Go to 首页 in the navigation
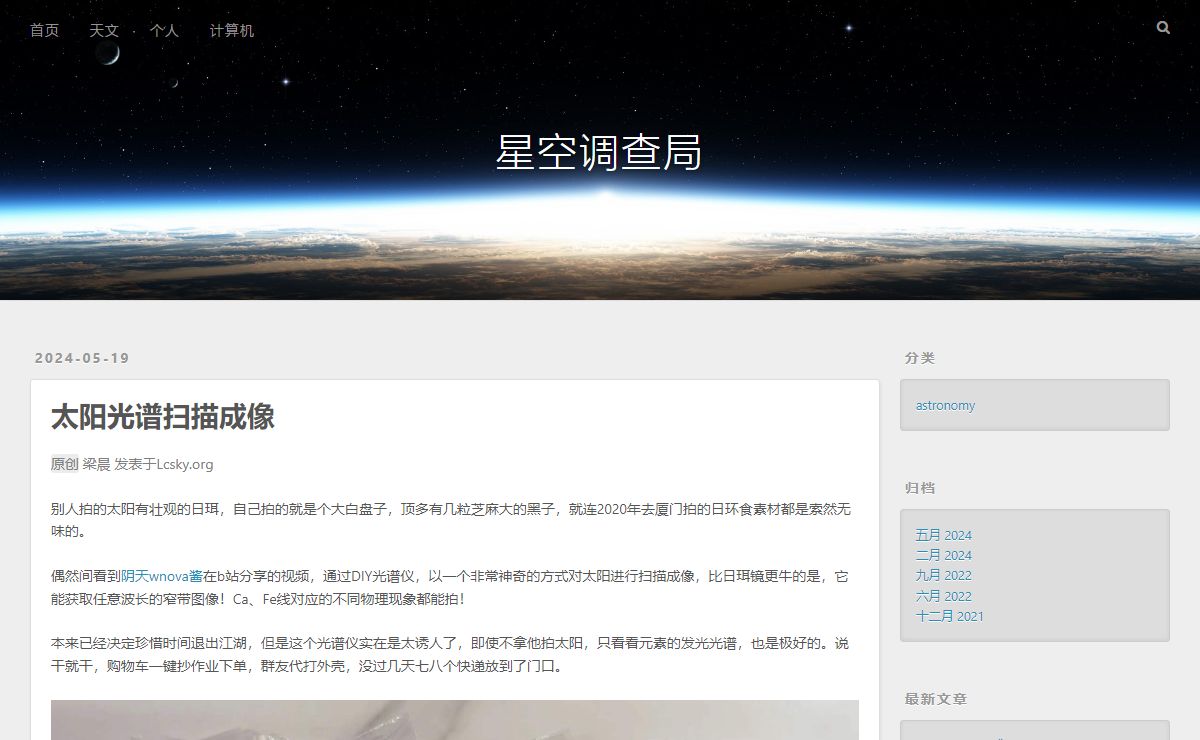Image resolution: width=1200 pixels, height=740 pixels. (44, 30)
